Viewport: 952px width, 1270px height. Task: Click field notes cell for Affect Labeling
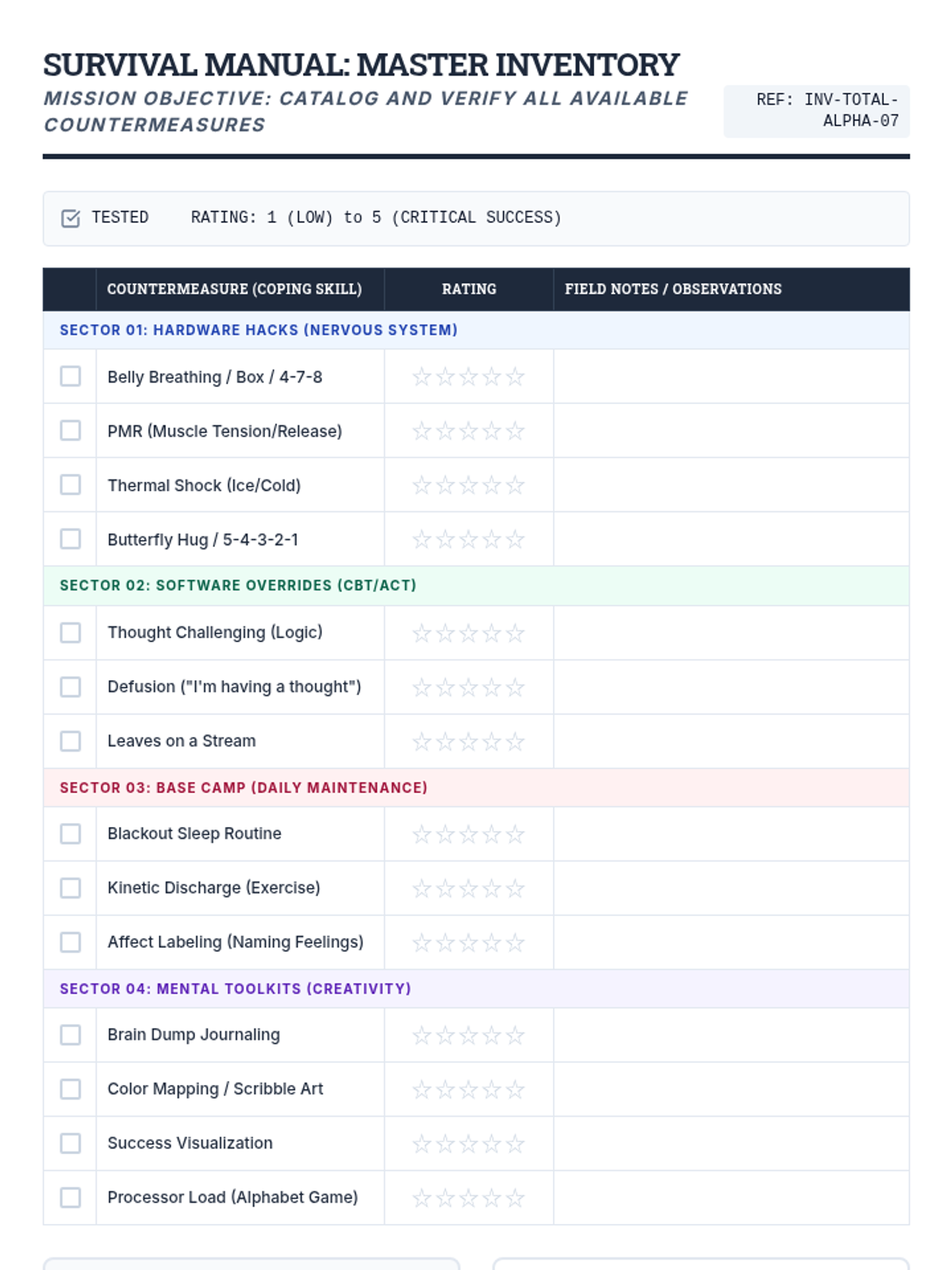pyautogui.click(x=731, y=942)
